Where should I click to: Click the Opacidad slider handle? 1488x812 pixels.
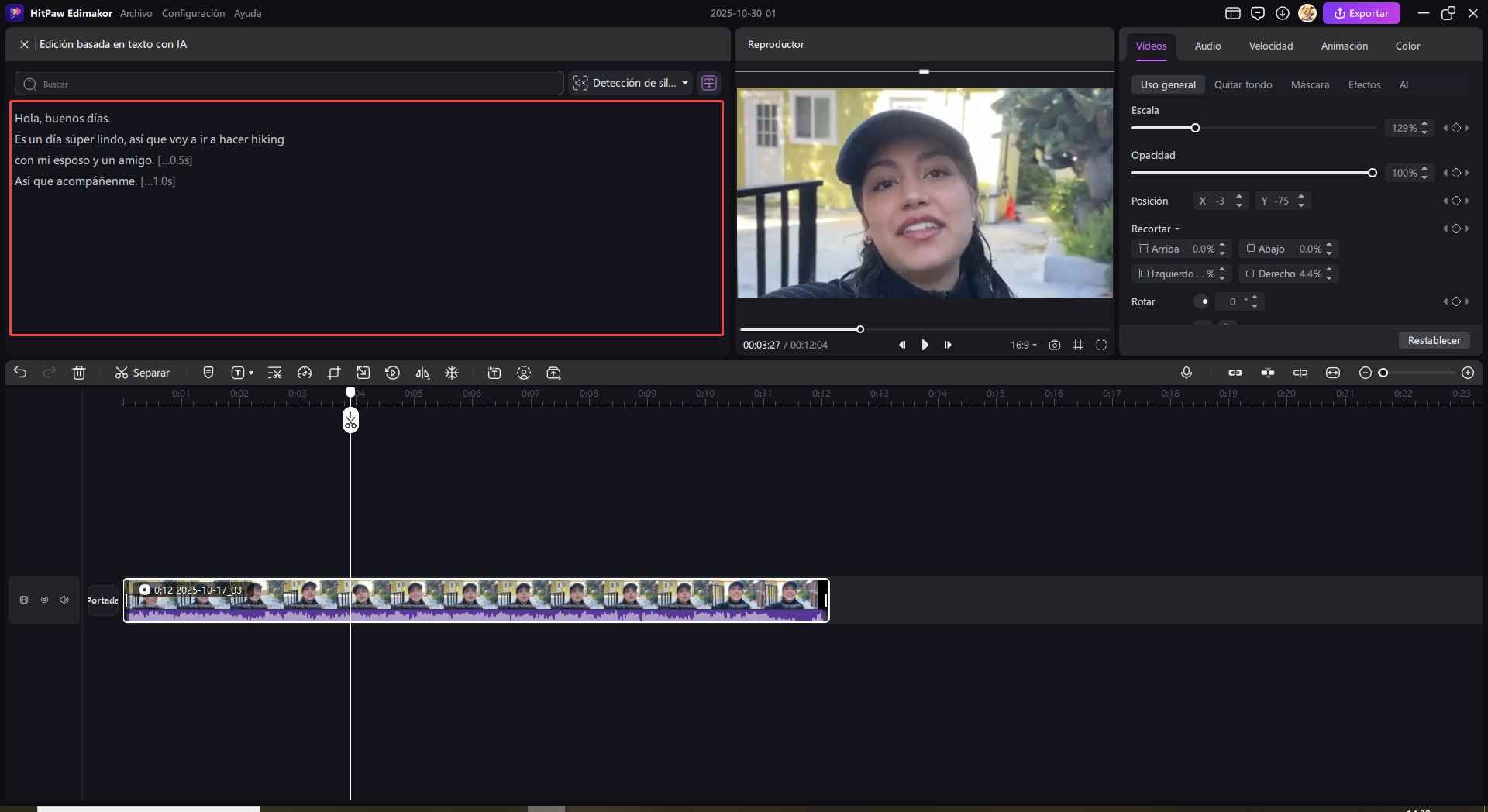click(1373, 173)
